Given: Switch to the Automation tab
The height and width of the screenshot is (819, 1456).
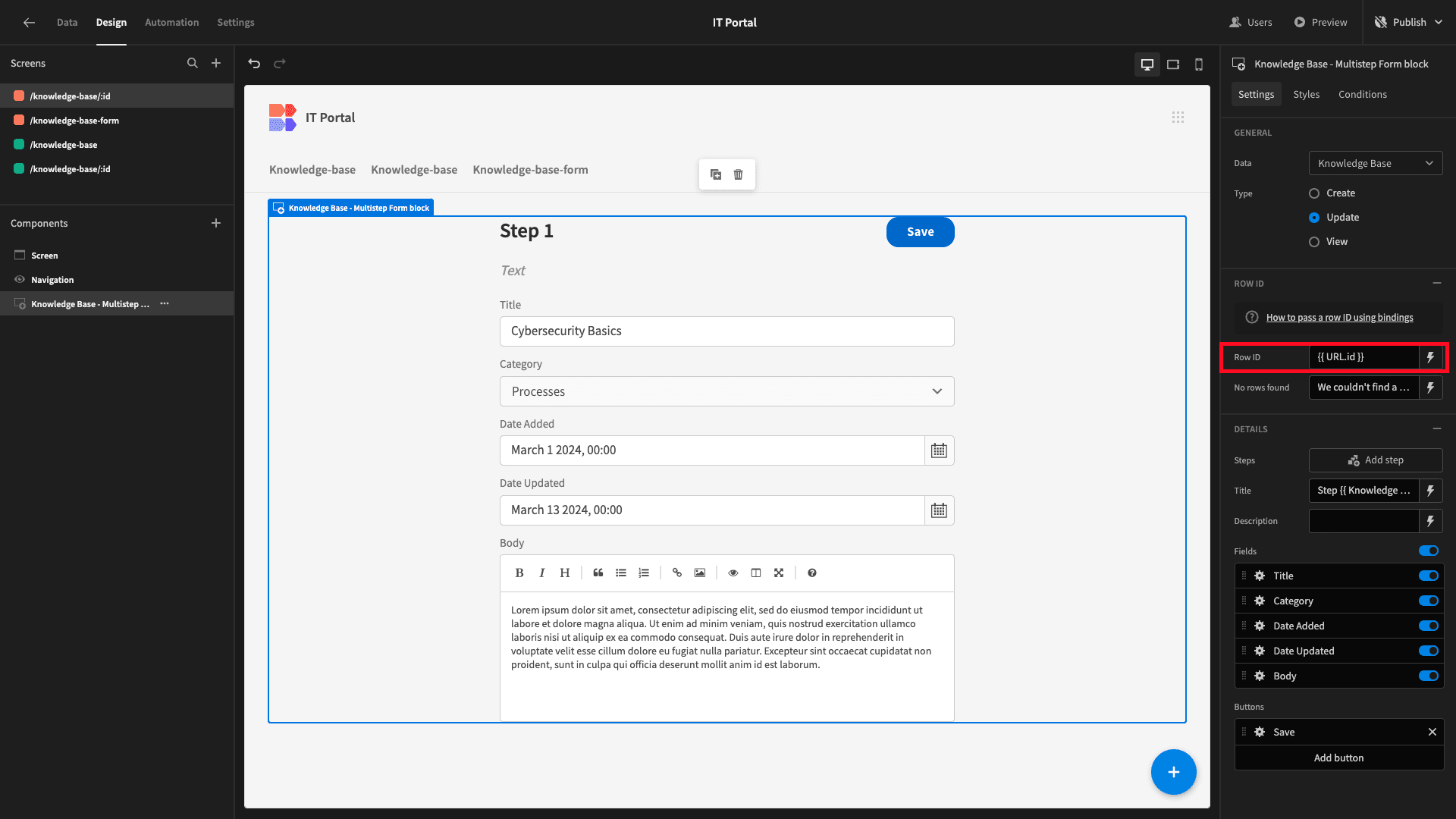Looking at the screenshot, I should click(171, 23).
